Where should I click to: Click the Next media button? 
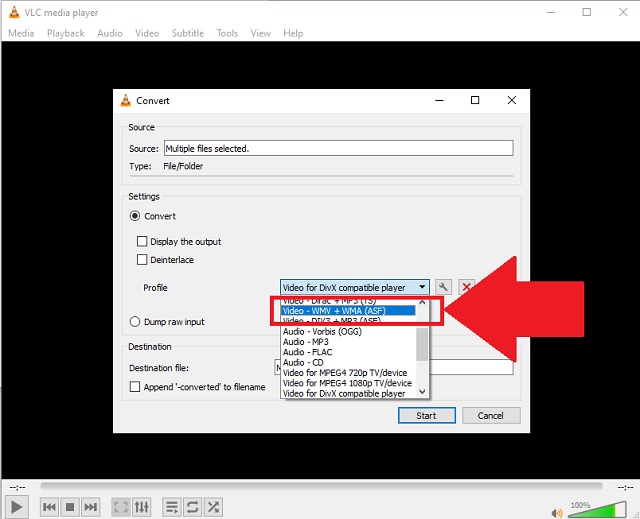click(x=90, y=507)
